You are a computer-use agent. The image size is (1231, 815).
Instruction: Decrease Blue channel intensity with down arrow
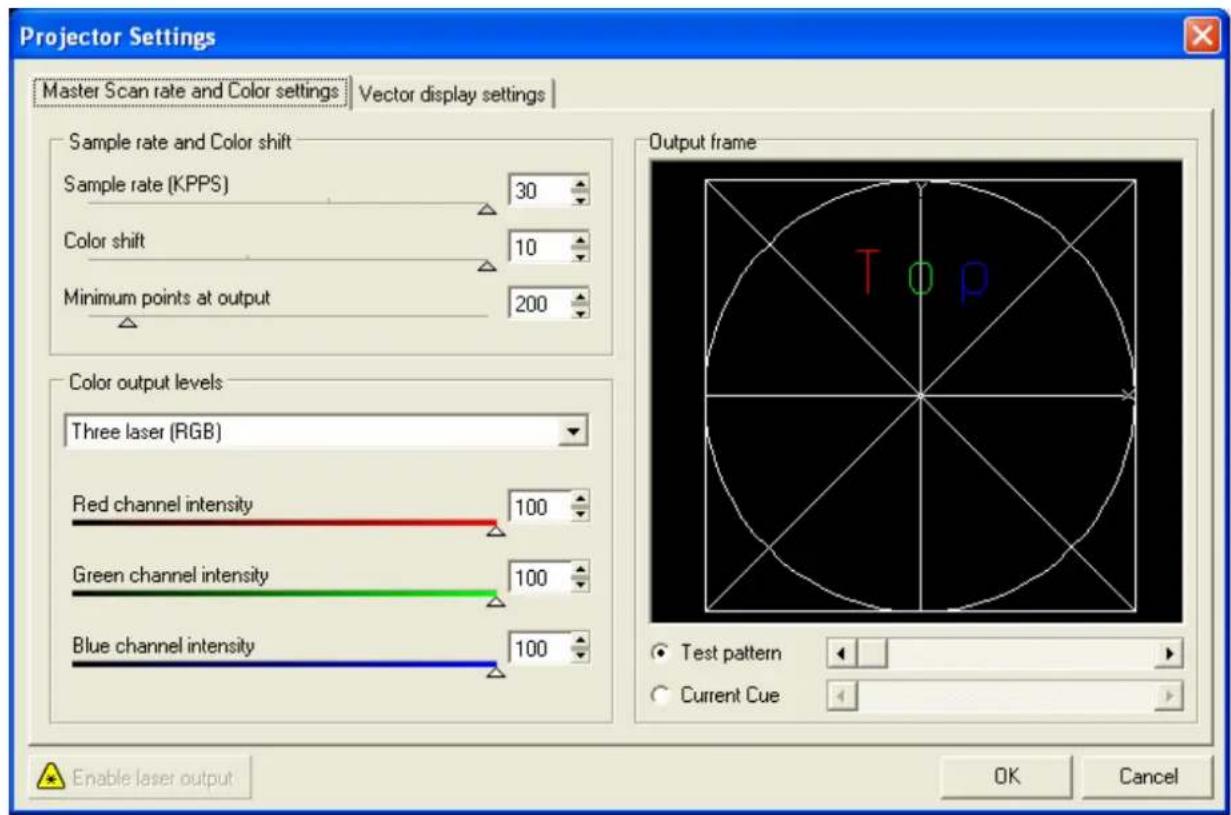tap(580, 656)
